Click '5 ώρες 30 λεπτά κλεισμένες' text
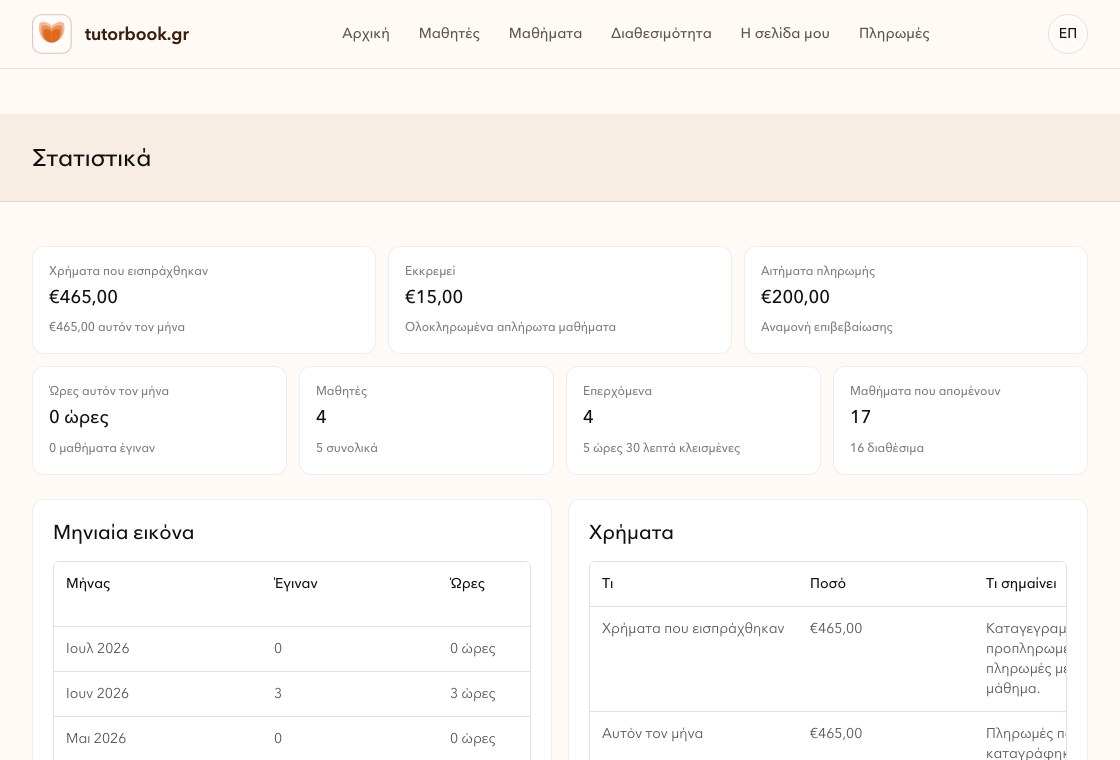 pos(661,448)
